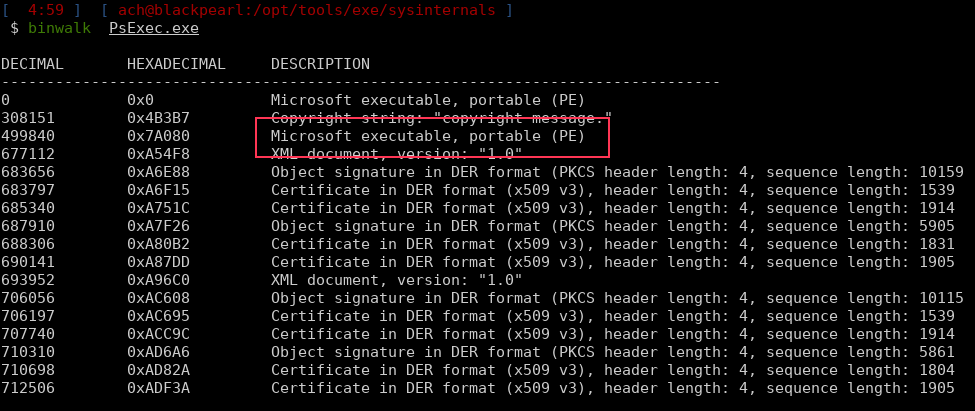Click XML document description at offset 677112
The height and width of the screenshot is (411, 975).
point(396,154)
